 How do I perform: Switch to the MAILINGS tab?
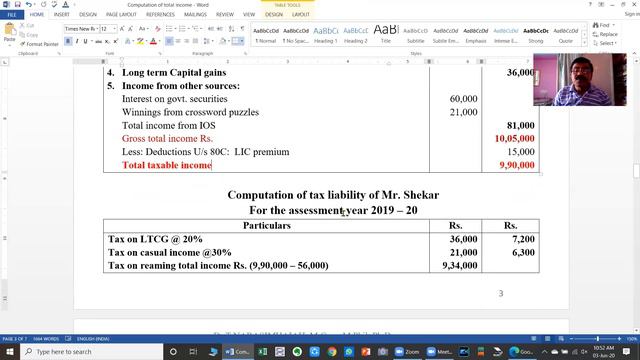pos(195,15)
